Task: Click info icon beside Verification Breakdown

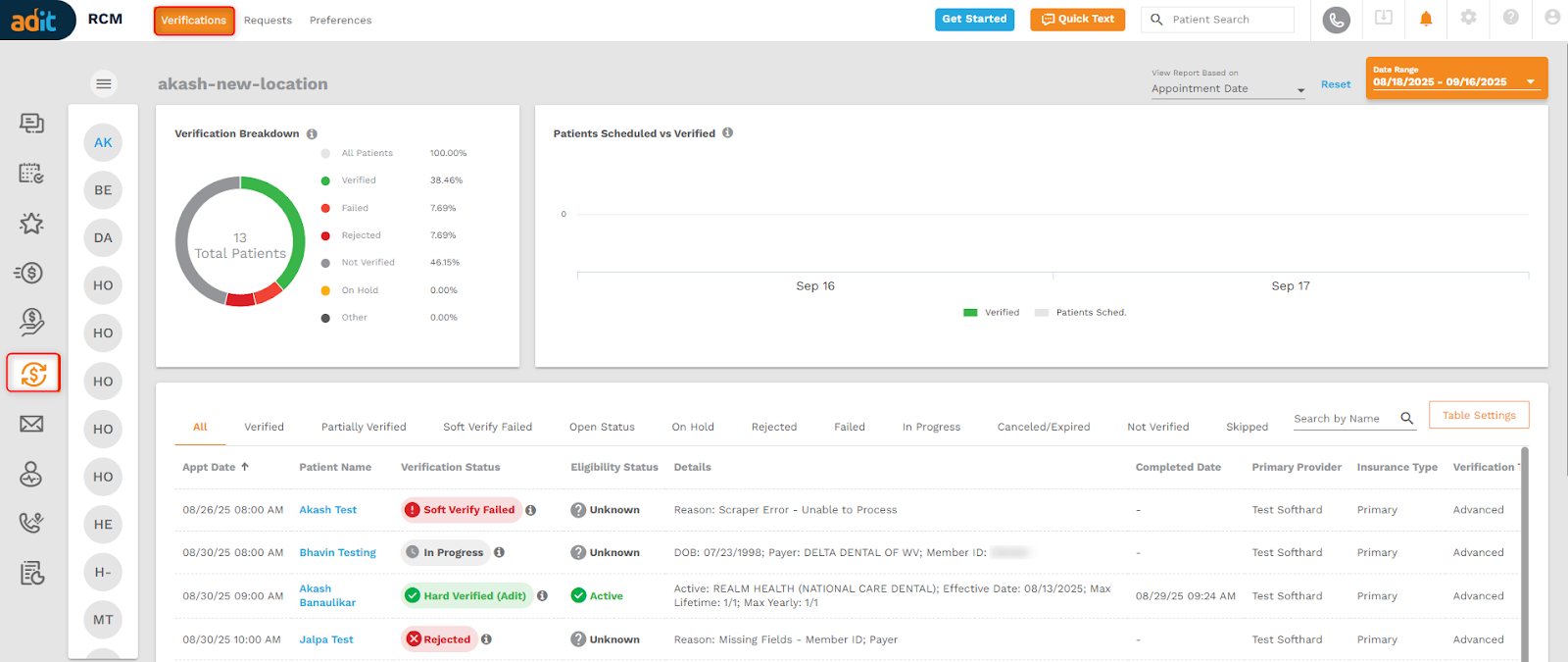Action: tap(312, 134)
